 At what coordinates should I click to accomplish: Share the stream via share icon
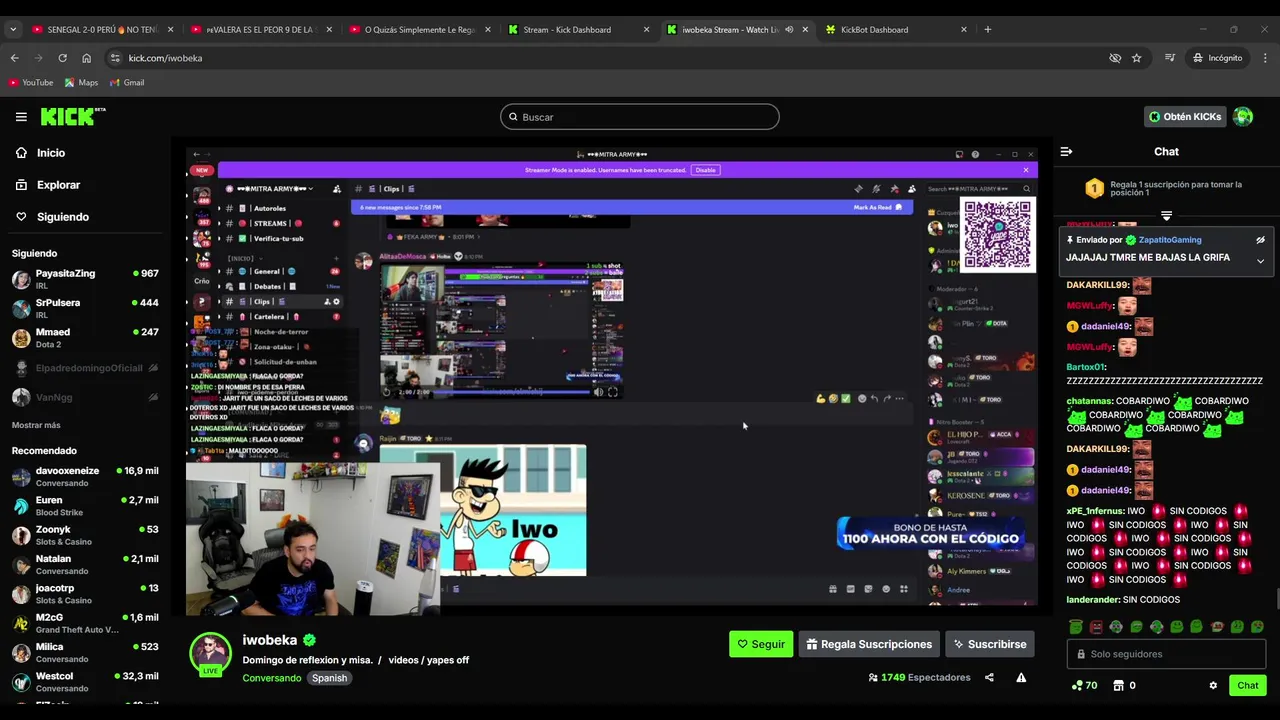(x=989, y=677)
